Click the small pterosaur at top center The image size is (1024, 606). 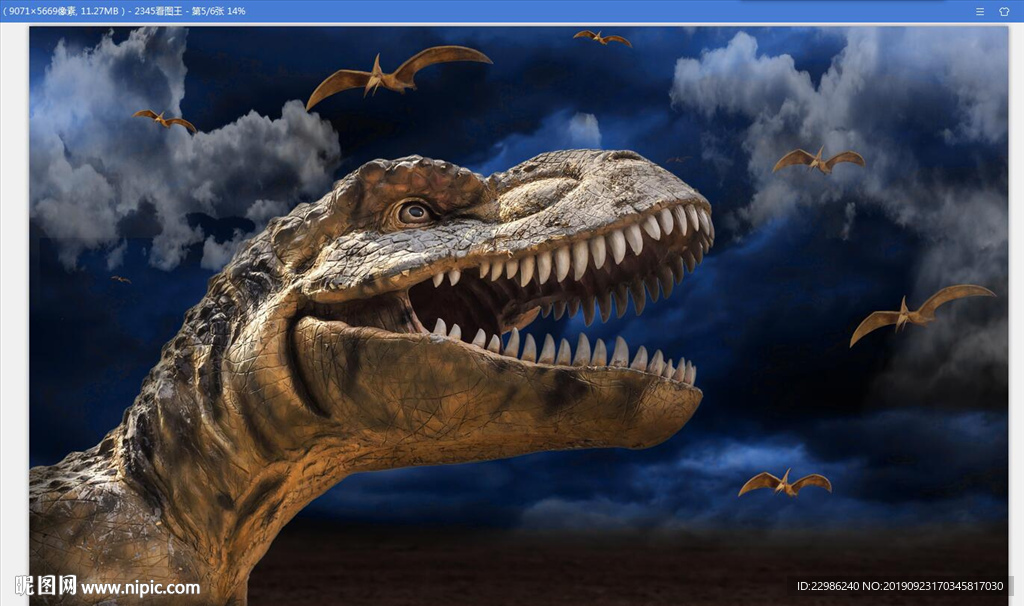(602, 38)
